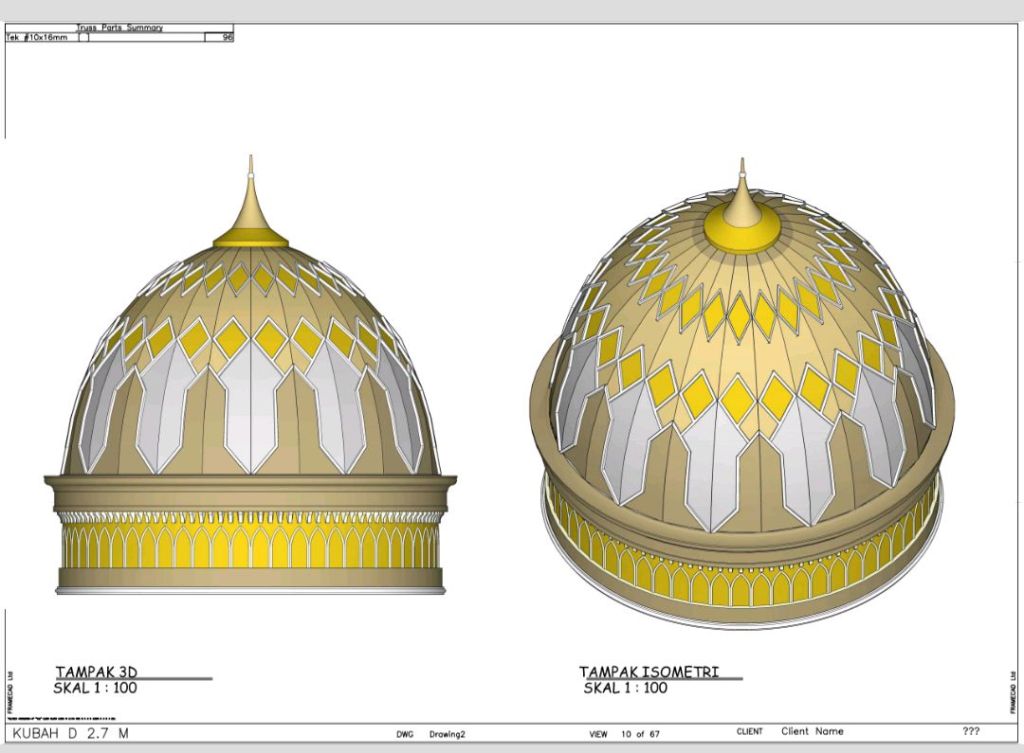Click the KUBAH D 2.7 M title
The height and width of the screenshot is (753, 1024).
(70, 734)
